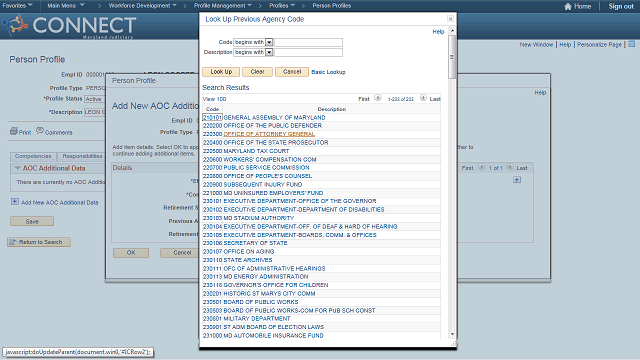Screen dimensions: 640x360
Task: Click the scrollbar up arrow in lookup dialog
Action: click(452, 31)
